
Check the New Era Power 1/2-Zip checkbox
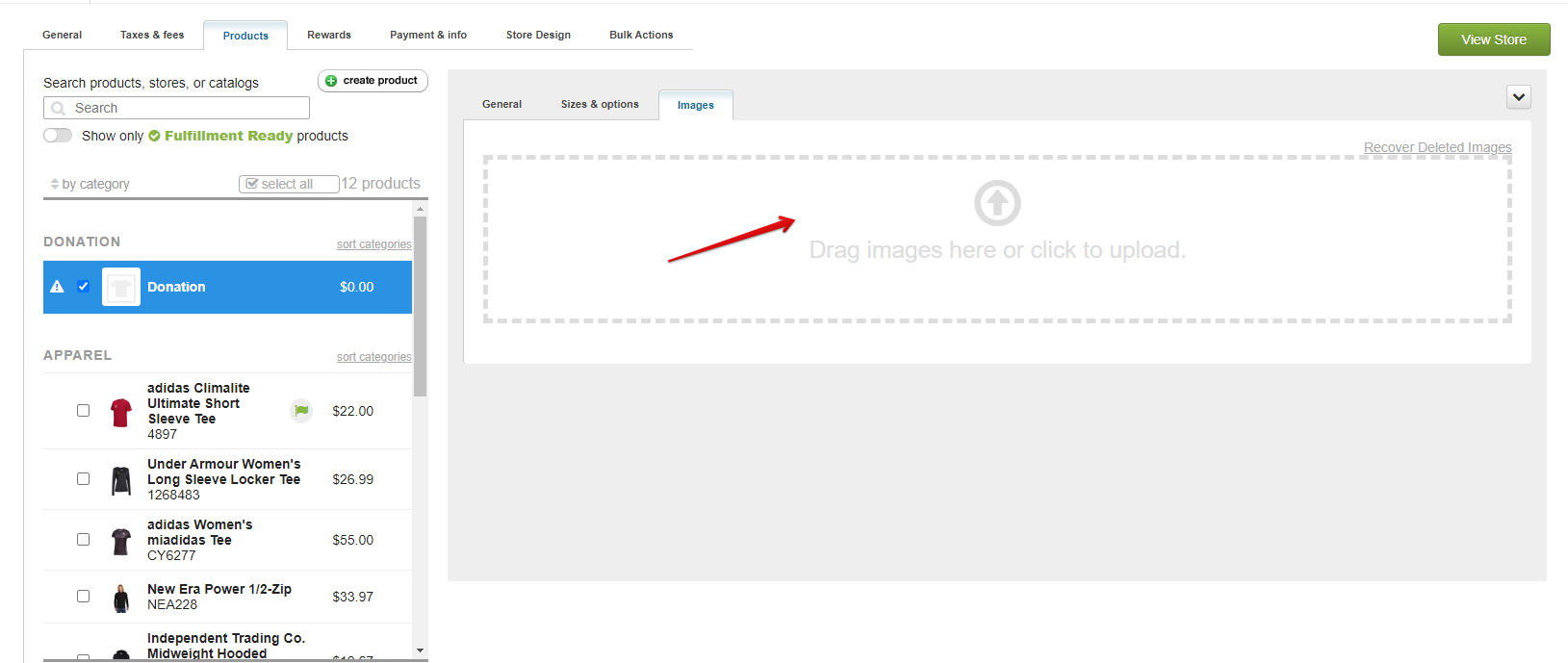click(x=84, y=597)
